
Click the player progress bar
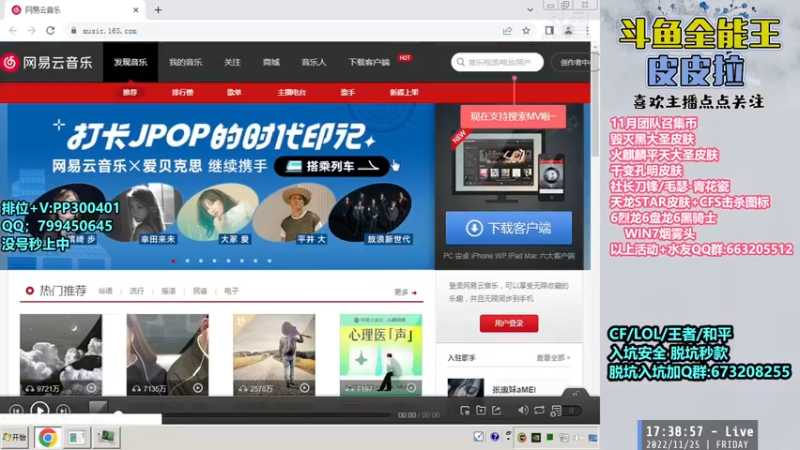253,415
